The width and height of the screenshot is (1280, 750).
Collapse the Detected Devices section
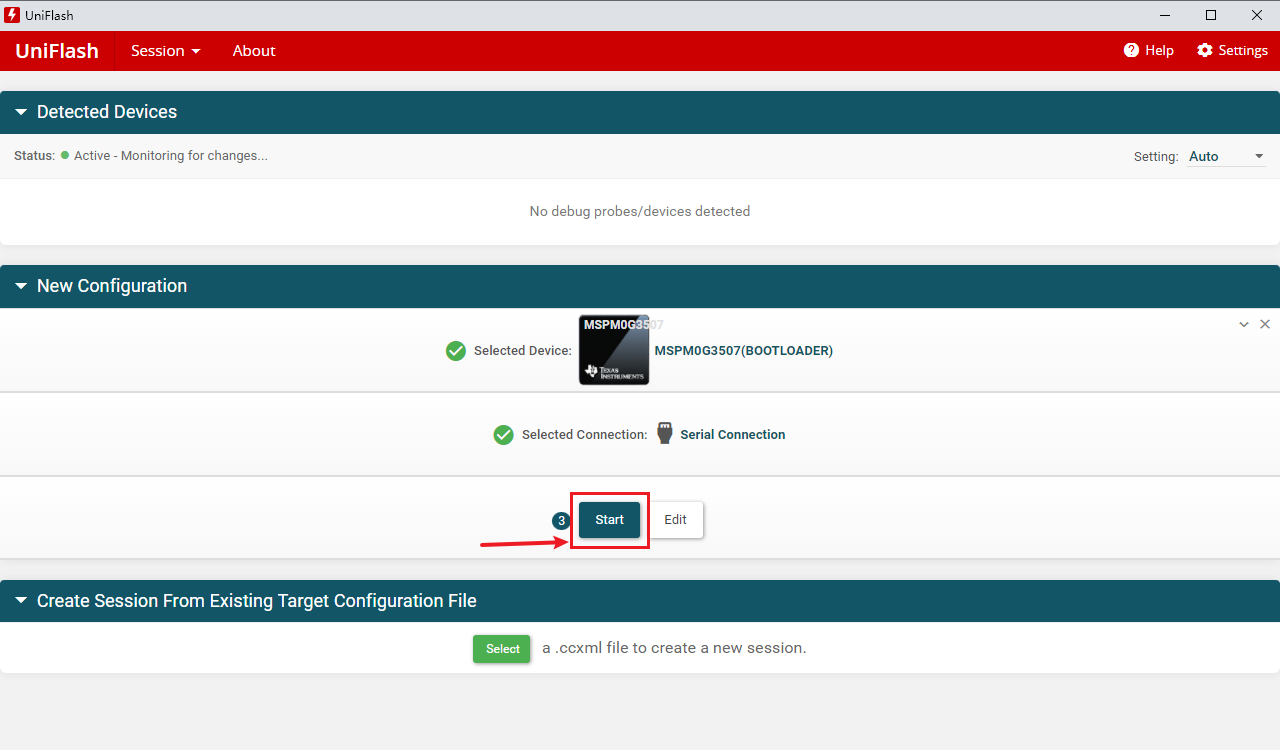[21, 112]
